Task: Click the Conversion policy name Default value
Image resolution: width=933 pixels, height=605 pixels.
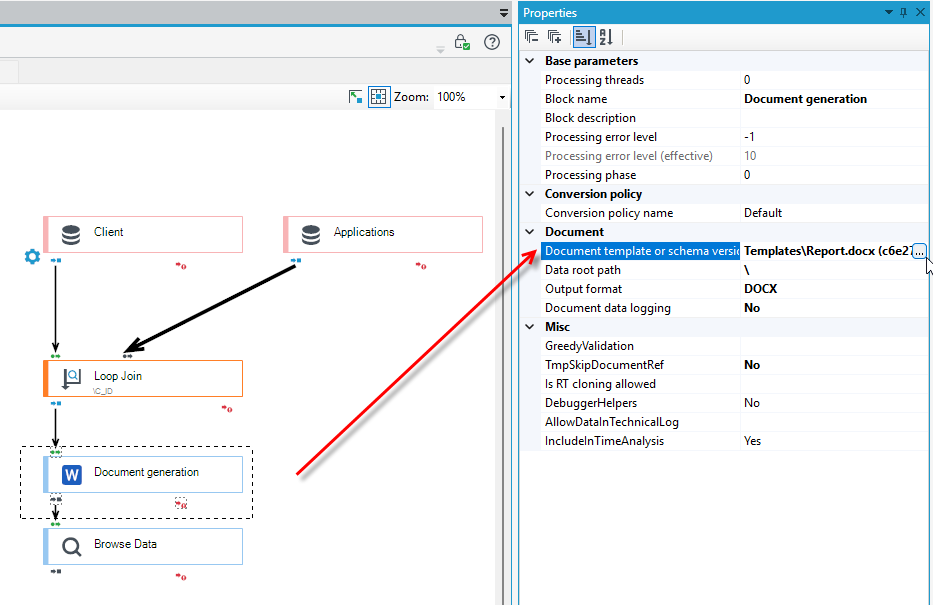Action: click(832, 213)
